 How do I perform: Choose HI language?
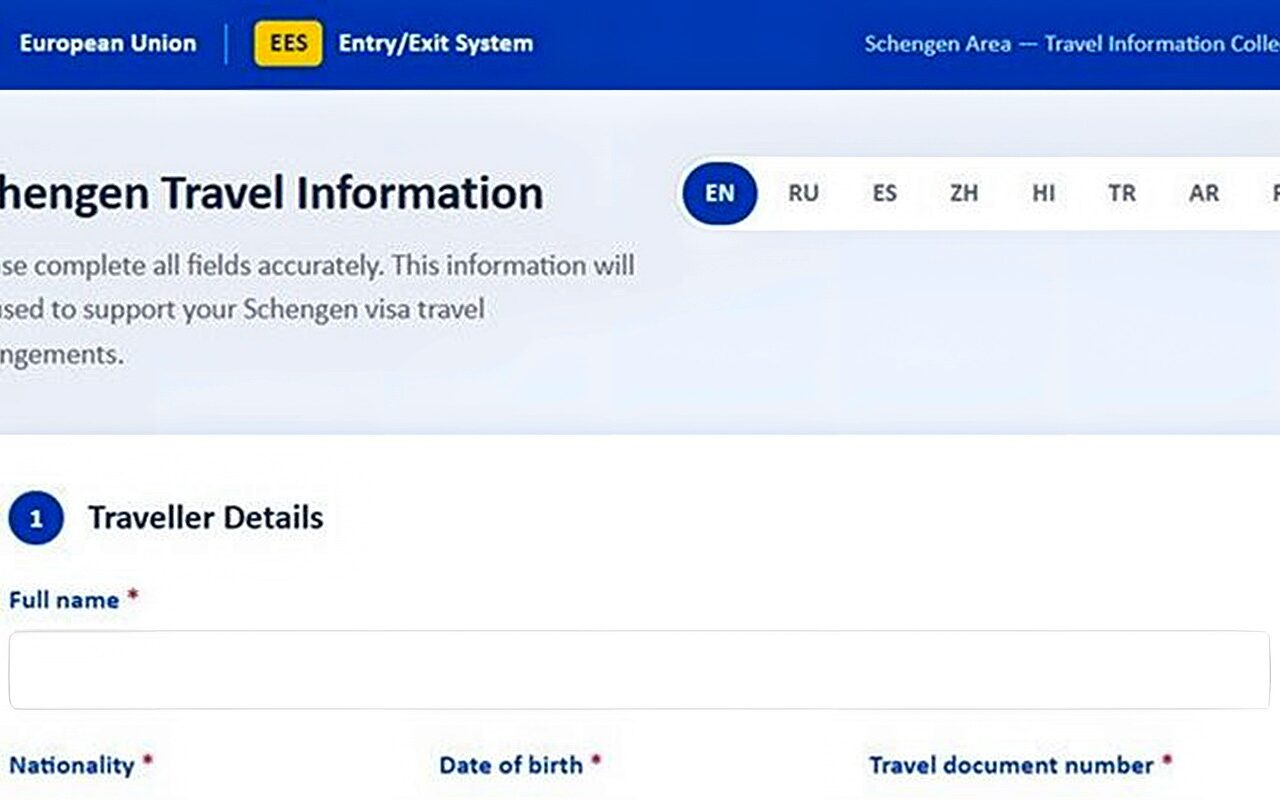tap(1043, 193)
